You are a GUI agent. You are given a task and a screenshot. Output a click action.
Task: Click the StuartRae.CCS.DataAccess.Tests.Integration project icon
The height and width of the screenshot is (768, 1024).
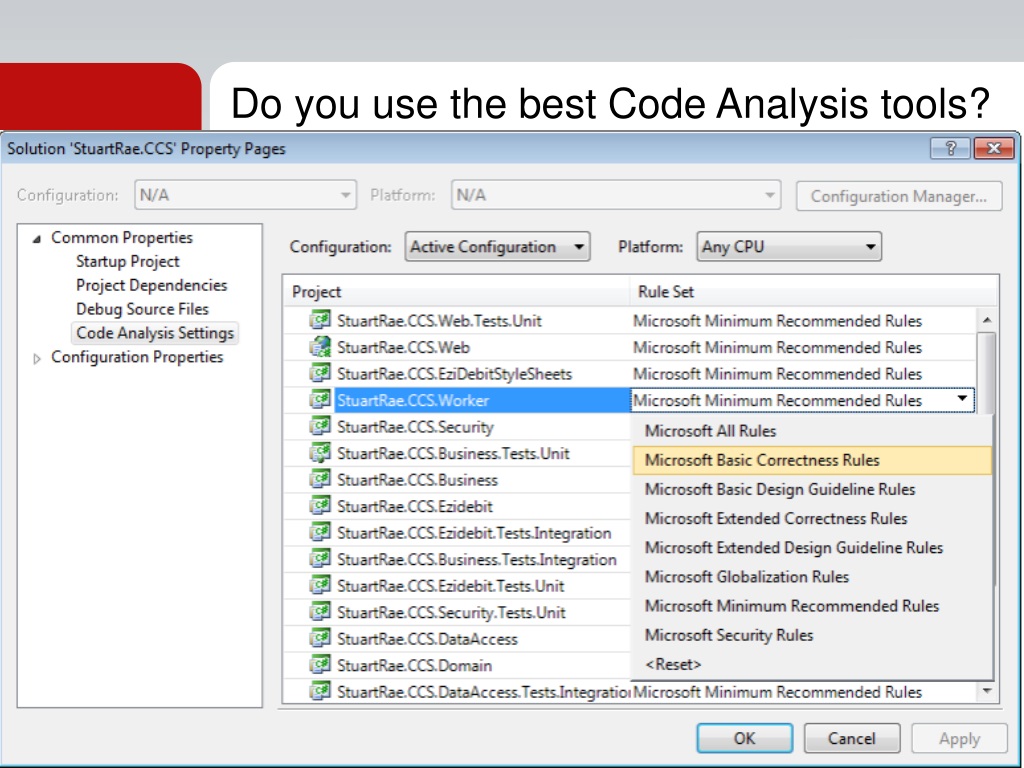(x=320, y=690)
